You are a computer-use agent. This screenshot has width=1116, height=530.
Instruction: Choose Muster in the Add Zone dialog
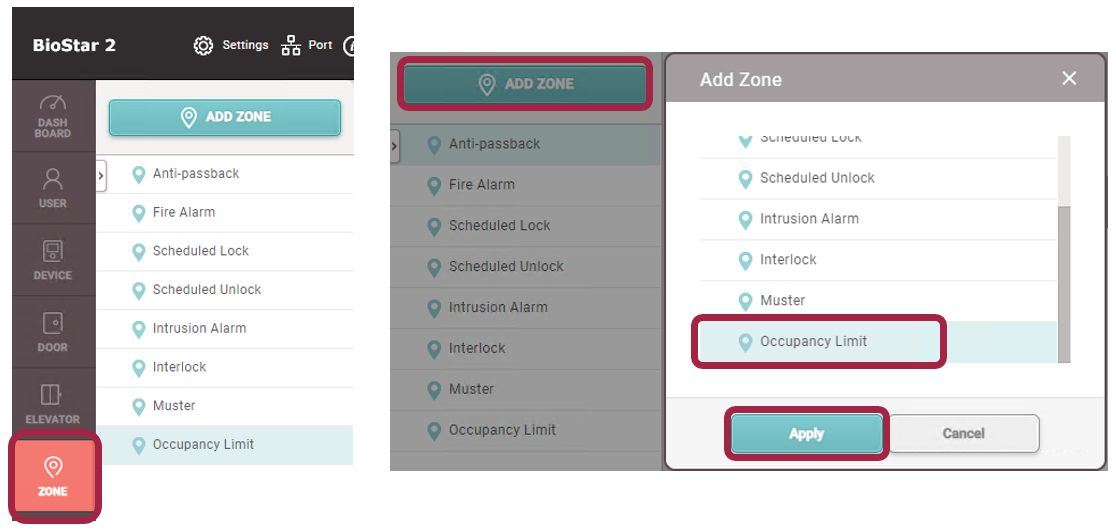tap(782, 301)
